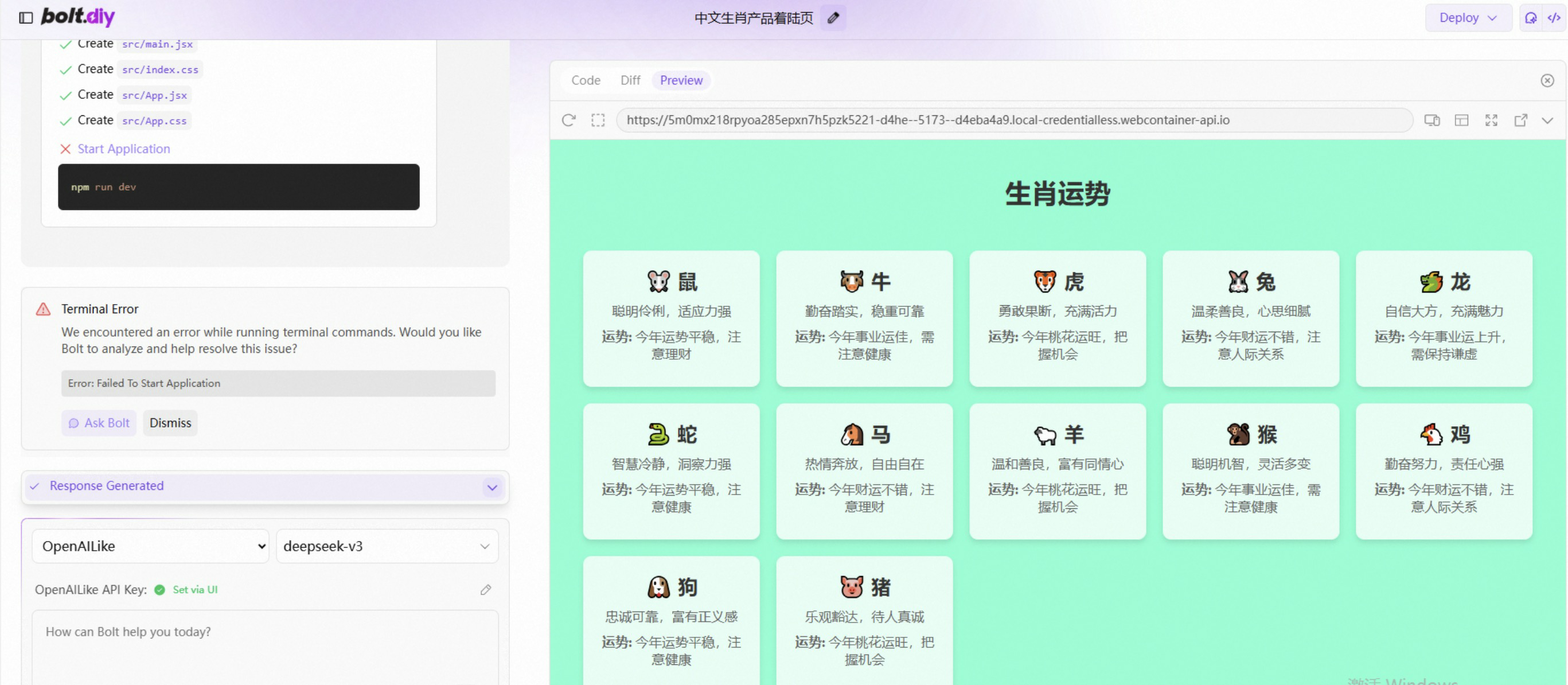
Task: Expand the Response Generated section
Action: tap(492, 487)
